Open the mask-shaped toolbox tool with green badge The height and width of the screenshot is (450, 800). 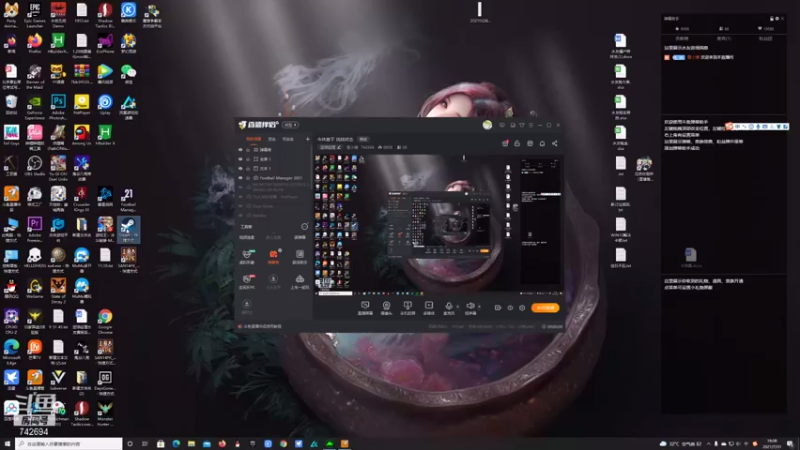[247, 256]
